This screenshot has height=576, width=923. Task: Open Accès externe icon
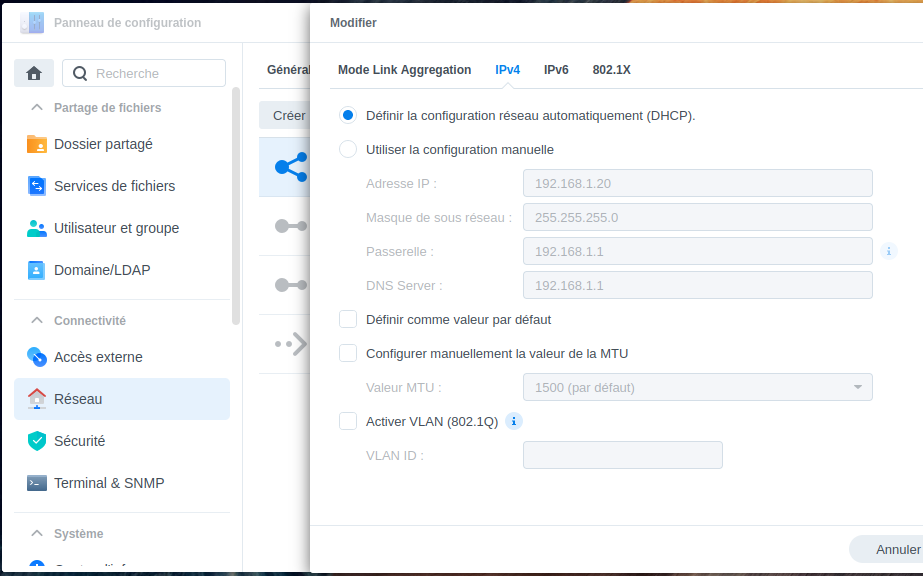pos(36,357)
